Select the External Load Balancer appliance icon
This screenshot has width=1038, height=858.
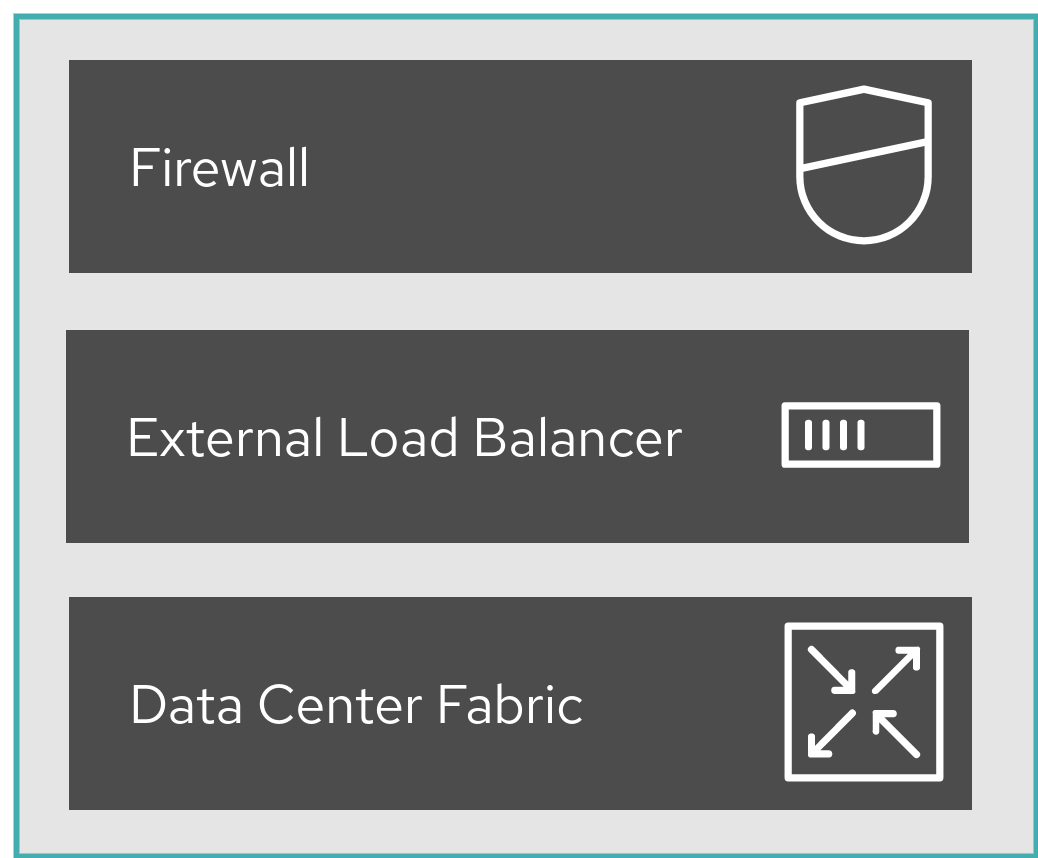click(x=861, y=435)
